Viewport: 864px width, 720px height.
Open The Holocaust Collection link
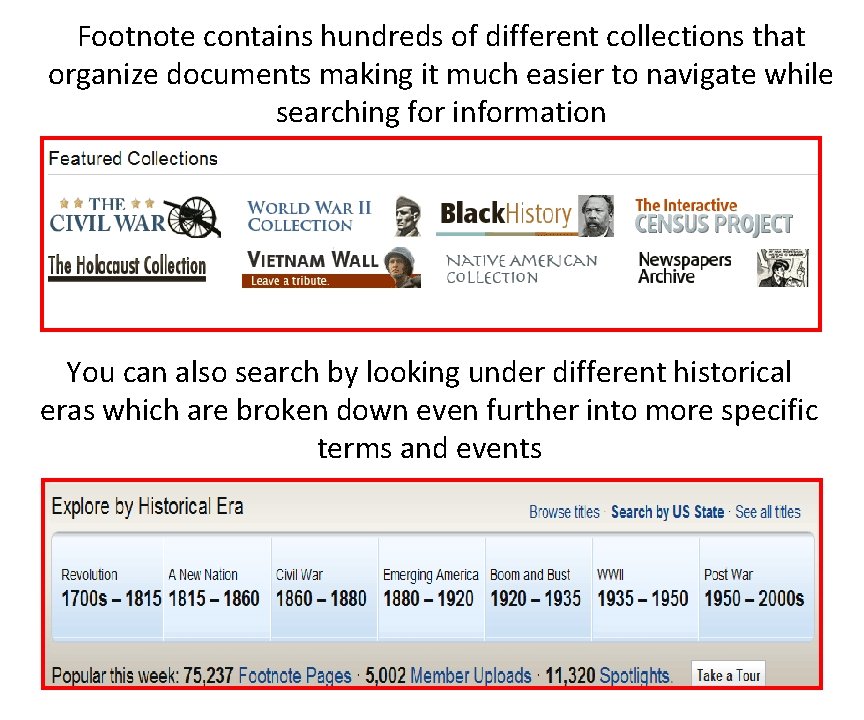tap(127, 267)
